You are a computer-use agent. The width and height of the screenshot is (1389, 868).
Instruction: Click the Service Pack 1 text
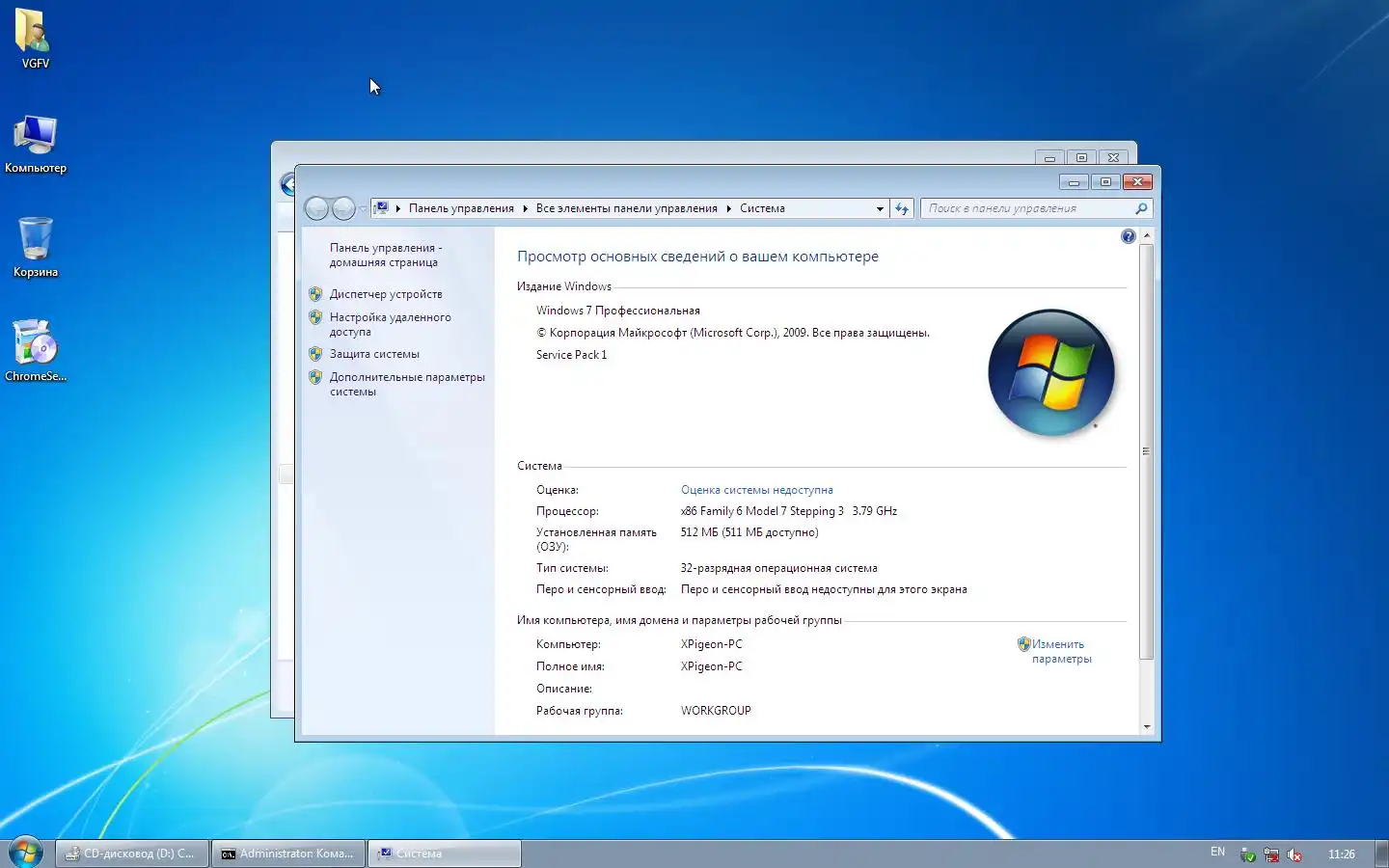click(571, 355)
